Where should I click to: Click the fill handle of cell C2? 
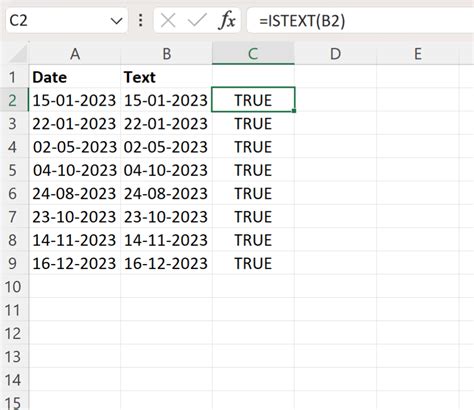(x=294, y=111)
